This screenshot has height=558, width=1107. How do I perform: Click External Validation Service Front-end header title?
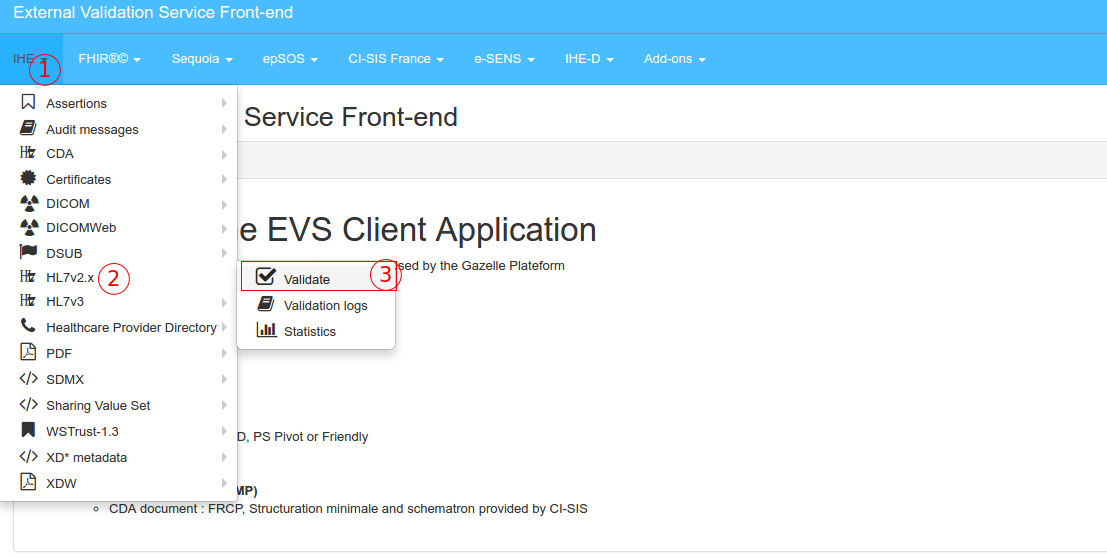tap(153, 14)
